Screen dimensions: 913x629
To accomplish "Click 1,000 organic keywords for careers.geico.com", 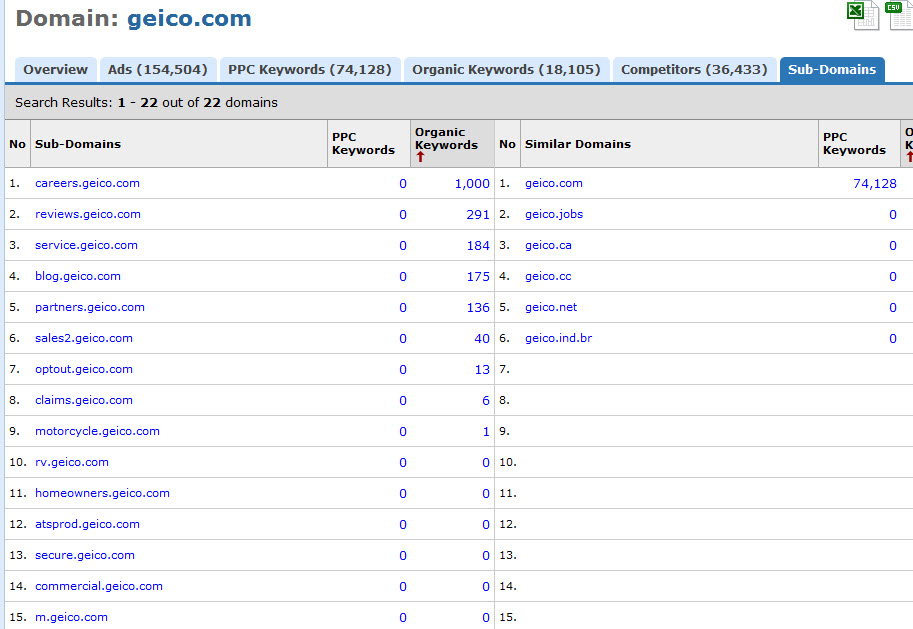I will 472,183.
